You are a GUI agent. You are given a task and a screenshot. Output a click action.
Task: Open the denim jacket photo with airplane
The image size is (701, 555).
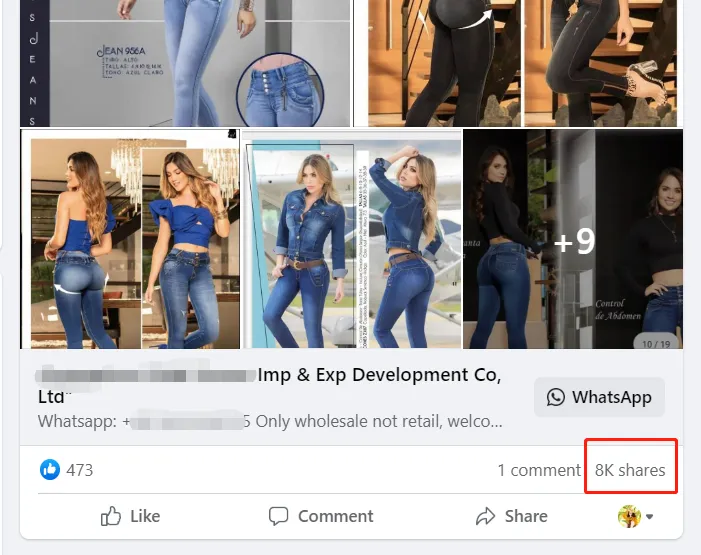(x=352, y=240)
